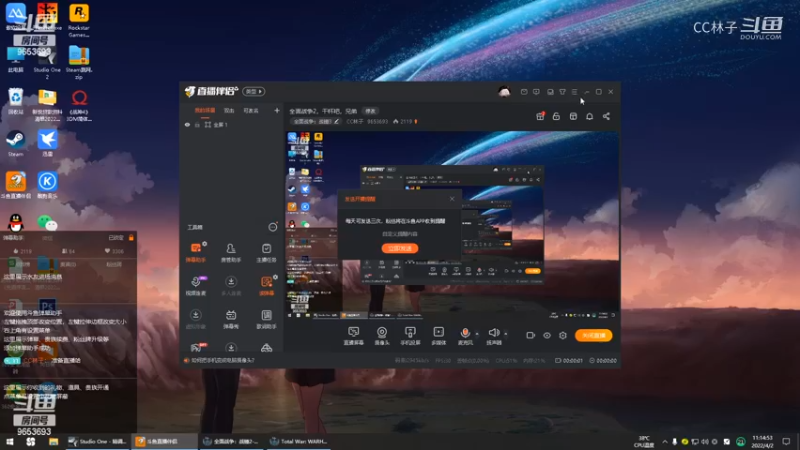The height and width of the screenshot is (450, 800).
Task: Add 摄像头 camera source
Action: 382,336
